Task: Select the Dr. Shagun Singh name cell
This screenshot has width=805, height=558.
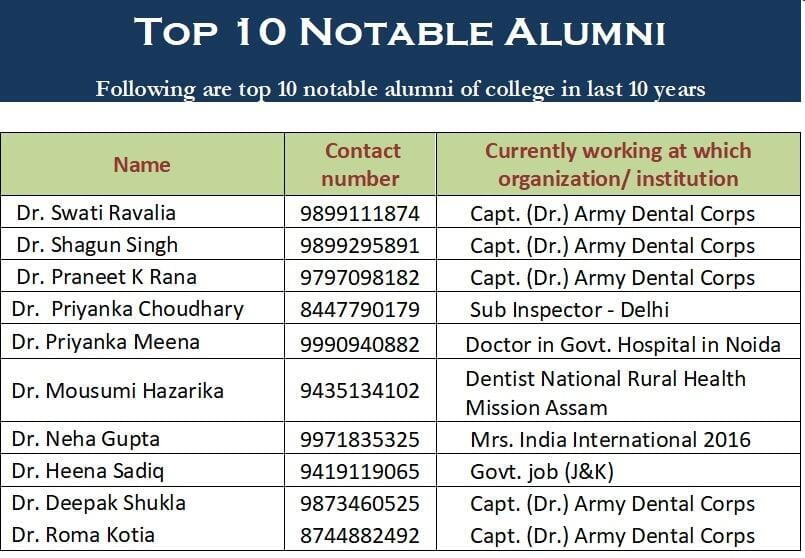Action: point(142,244)
